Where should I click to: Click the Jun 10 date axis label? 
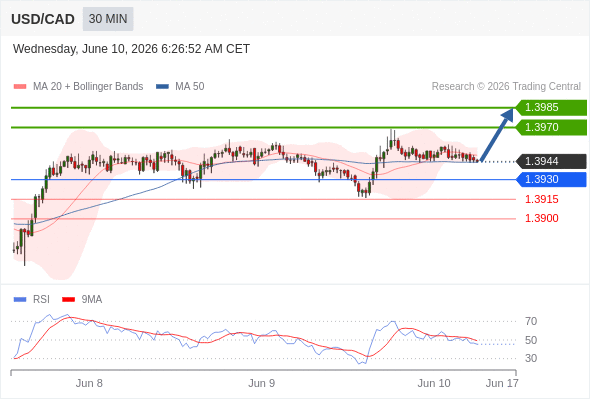(x=434, y=383)
